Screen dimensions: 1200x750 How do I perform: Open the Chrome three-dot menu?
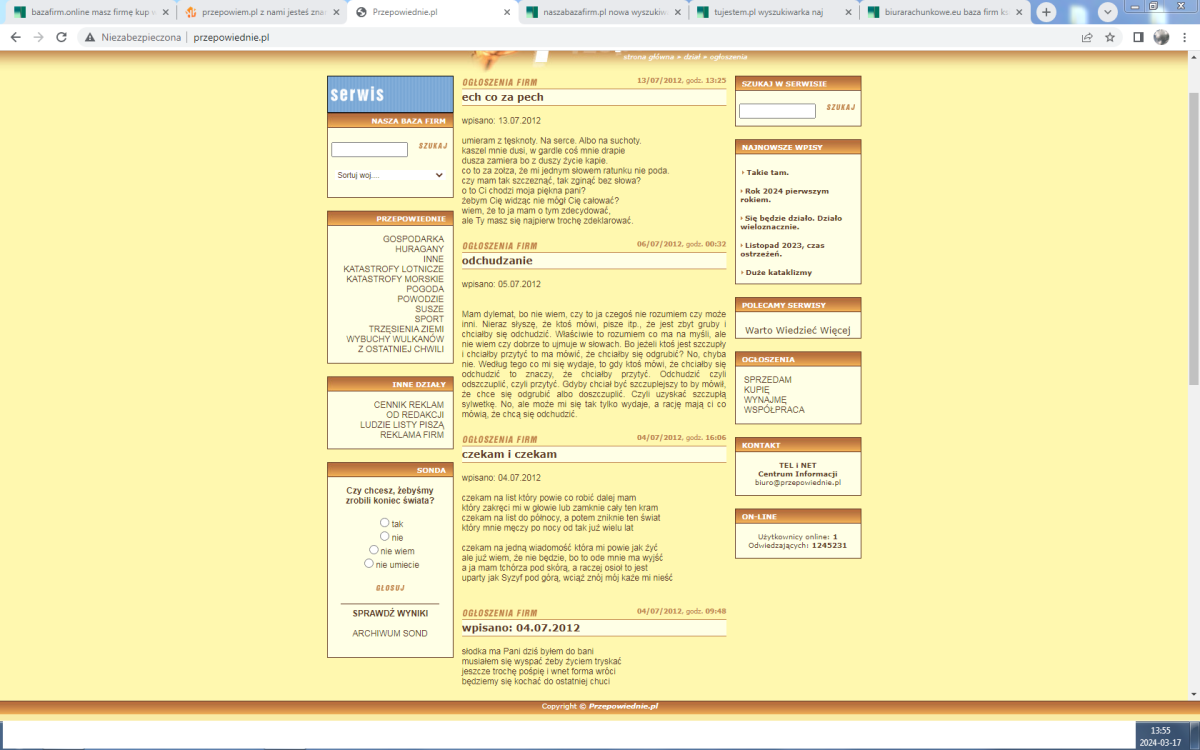(1185, 37)
